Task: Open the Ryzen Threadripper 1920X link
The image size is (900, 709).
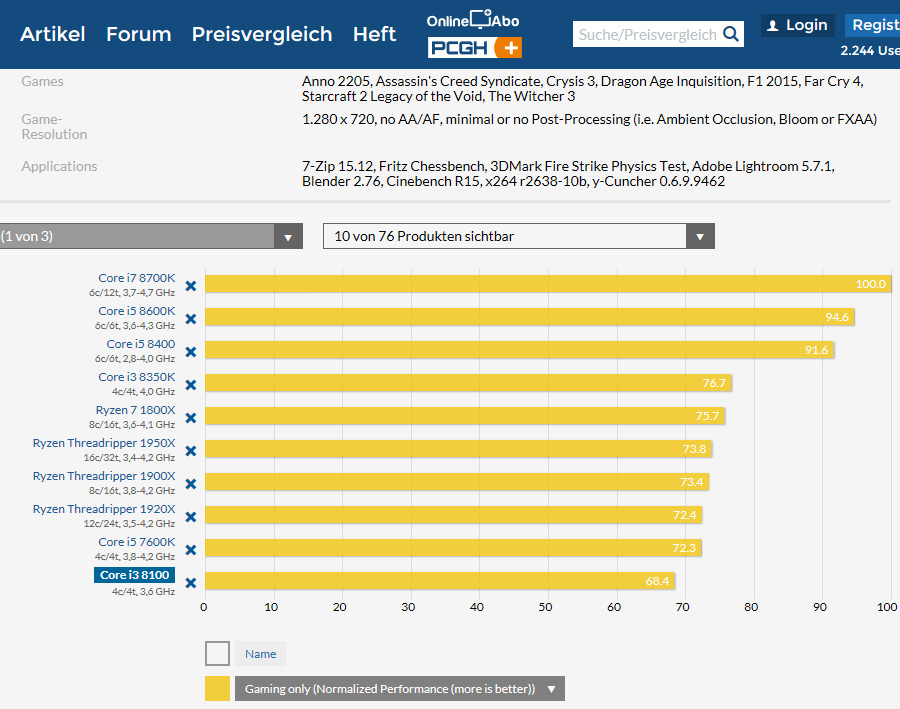Action: click(104, 509)
